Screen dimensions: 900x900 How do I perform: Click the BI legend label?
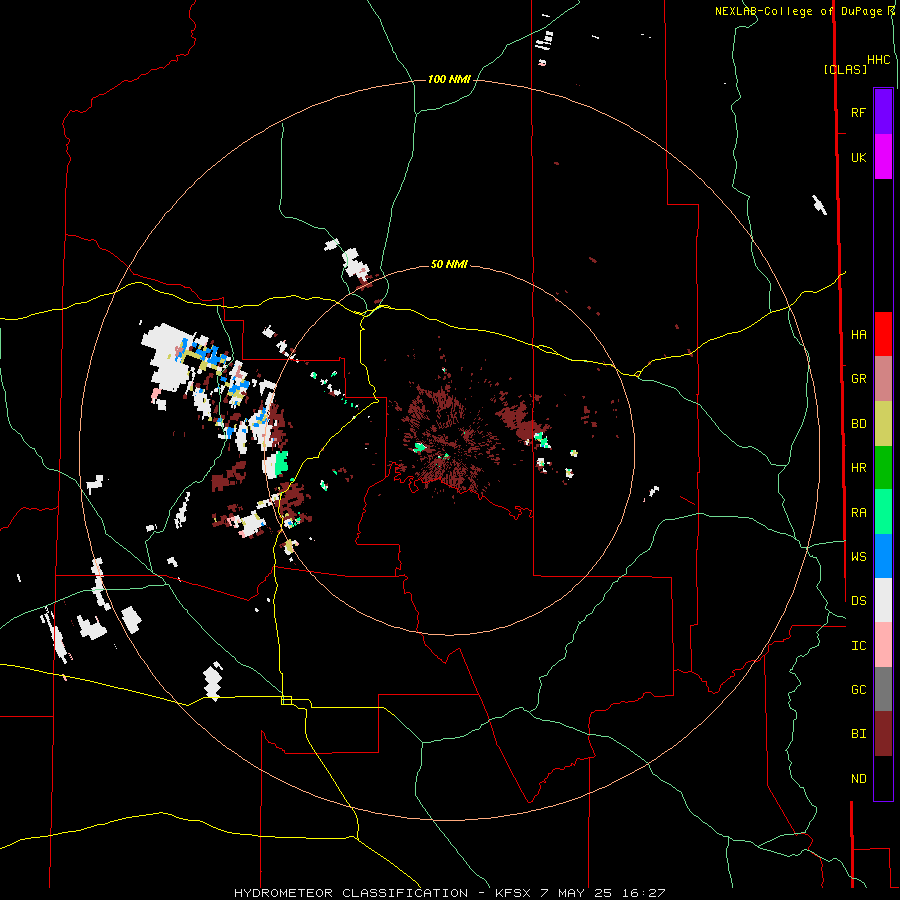point(858,734)
